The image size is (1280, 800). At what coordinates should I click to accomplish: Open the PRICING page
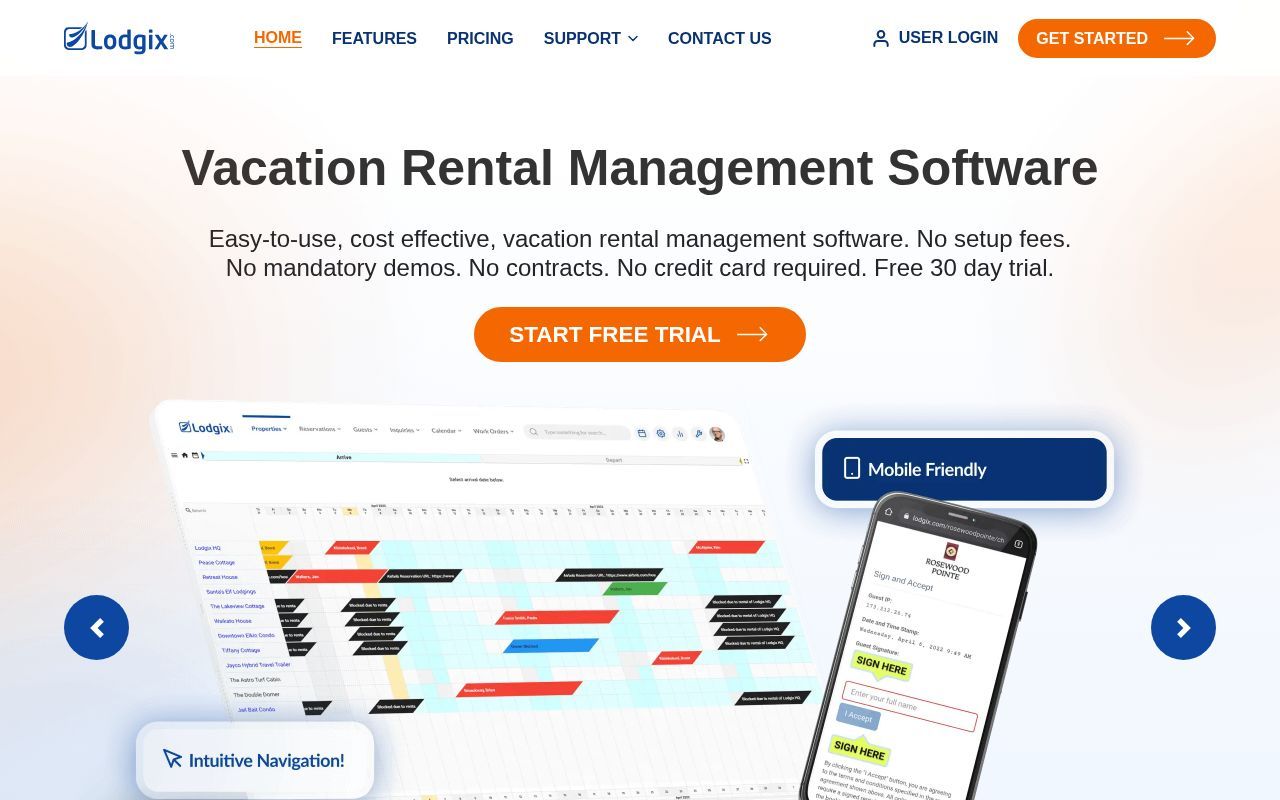click(x=480, y=38)
